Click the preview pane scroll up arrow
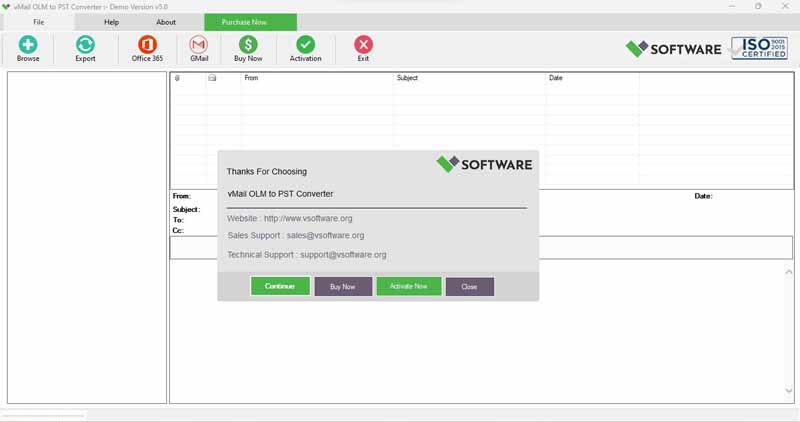This screenshot has height=422, width=800. [x=788, y=272]
